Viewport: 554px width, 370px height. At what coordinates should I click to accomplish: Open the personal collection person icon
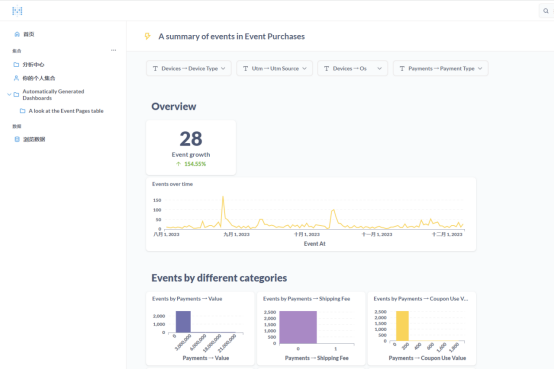pos(16,78)
